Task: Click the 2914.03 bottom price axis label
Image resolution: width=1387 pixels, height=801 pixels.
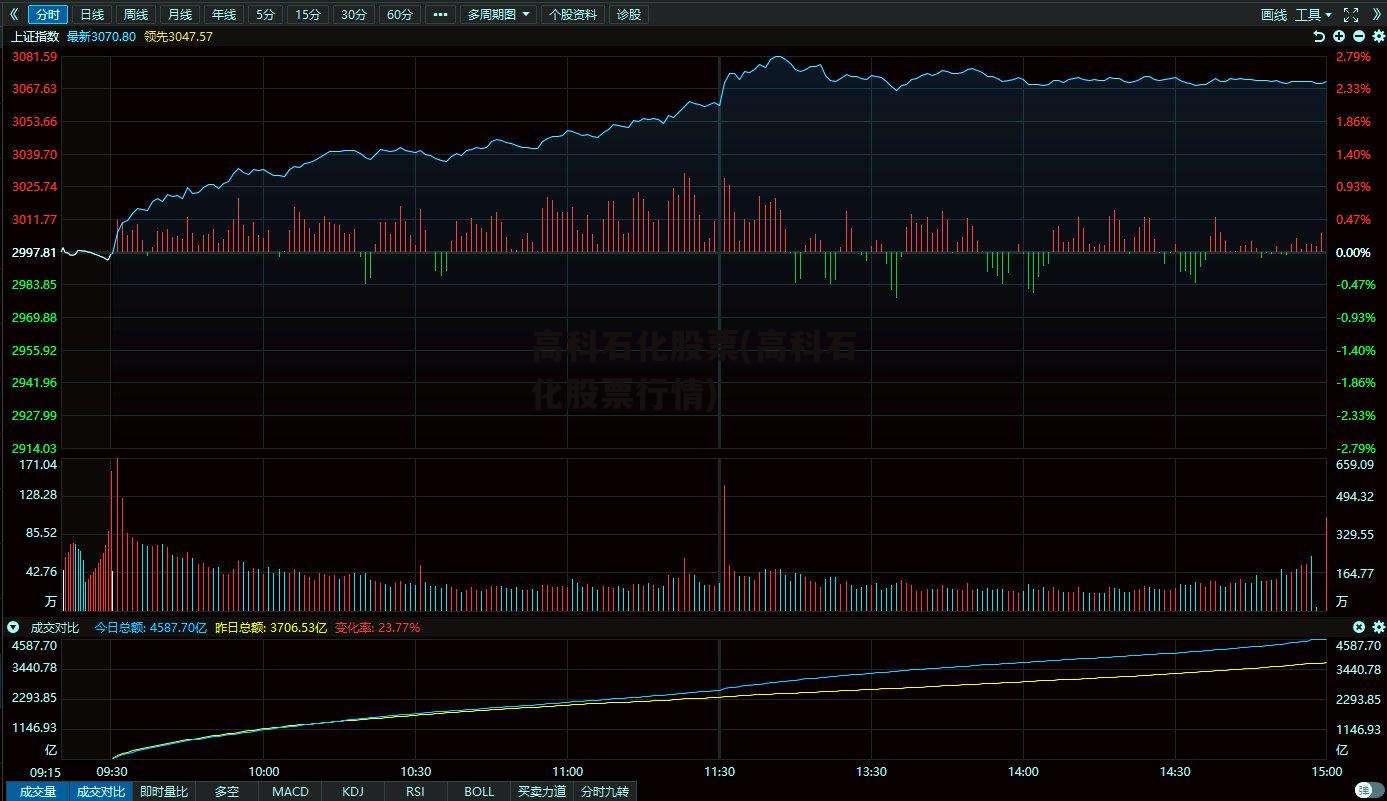Action: [34, 448]
